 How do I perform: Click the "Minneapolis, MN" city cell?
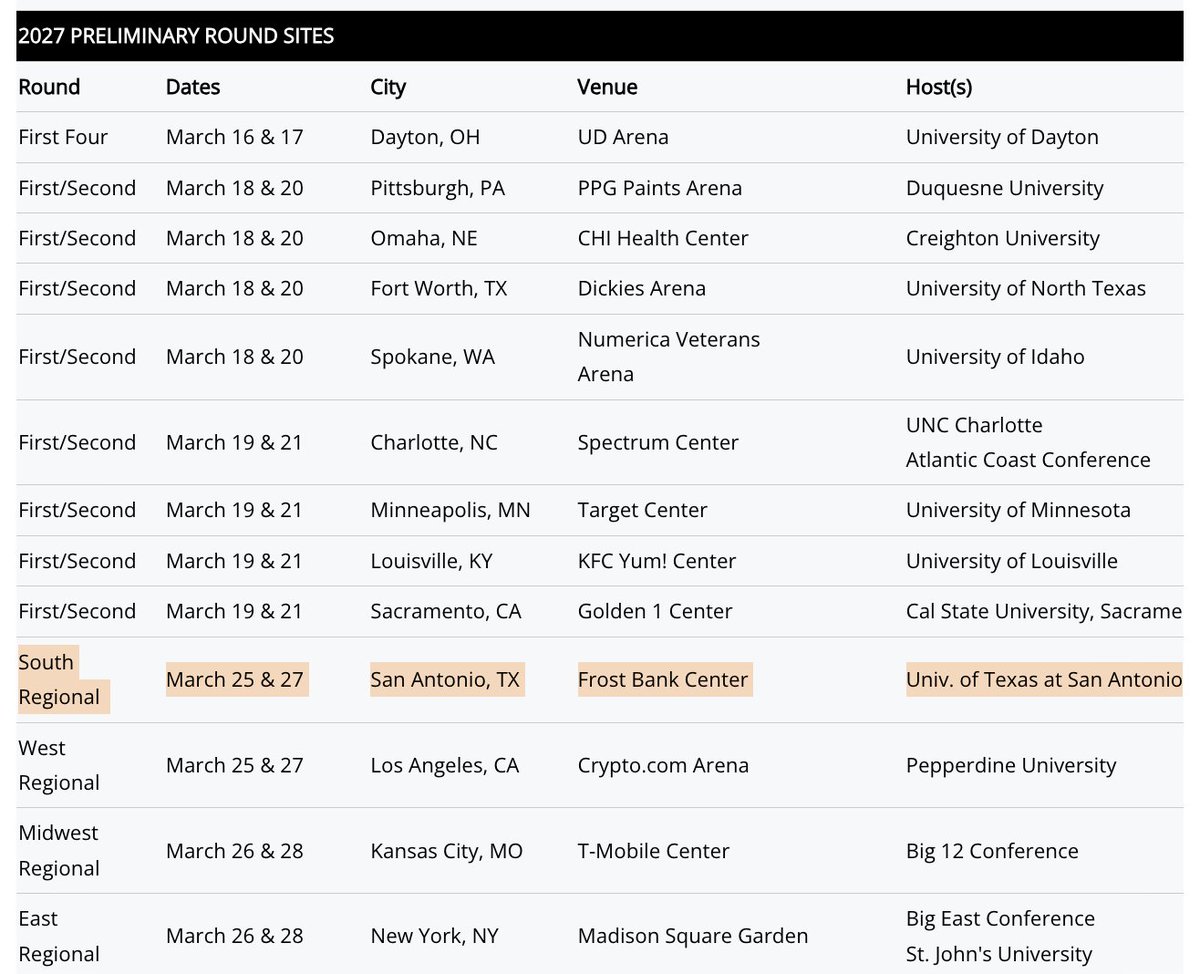(x=450, y=510)
